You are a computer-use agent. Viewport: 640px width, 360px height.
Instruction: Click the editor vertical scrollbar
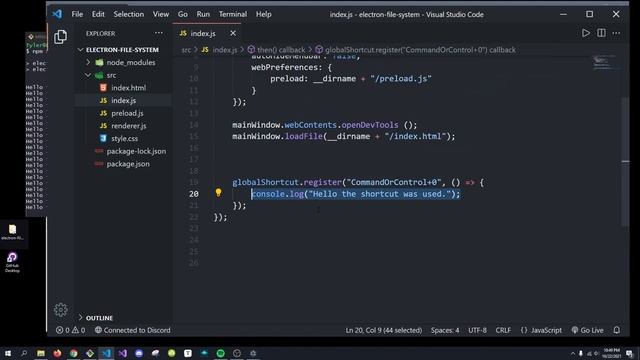625,161
